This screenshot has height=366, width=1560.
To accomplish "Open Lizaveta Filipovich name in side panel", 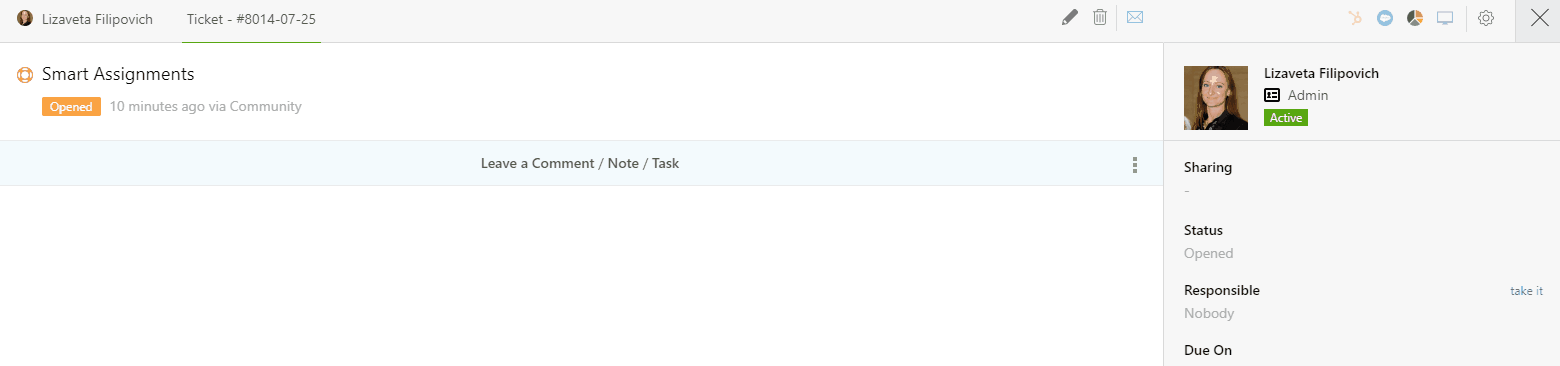I will point(1321,73).
